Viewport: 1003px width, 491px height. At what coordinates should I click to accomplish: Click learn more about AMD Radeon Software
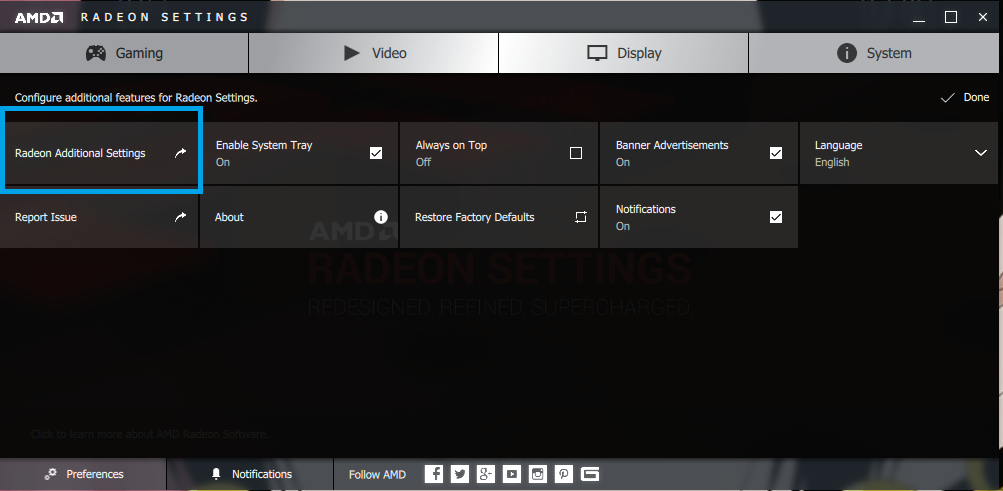[x=150, y=434]
